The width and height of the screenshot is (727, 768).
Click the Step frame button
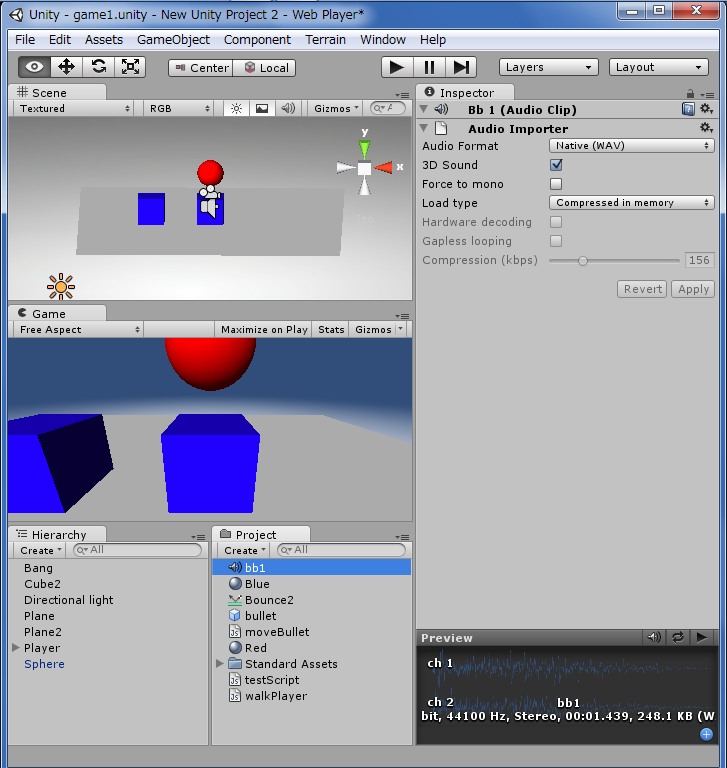point(461,67)
